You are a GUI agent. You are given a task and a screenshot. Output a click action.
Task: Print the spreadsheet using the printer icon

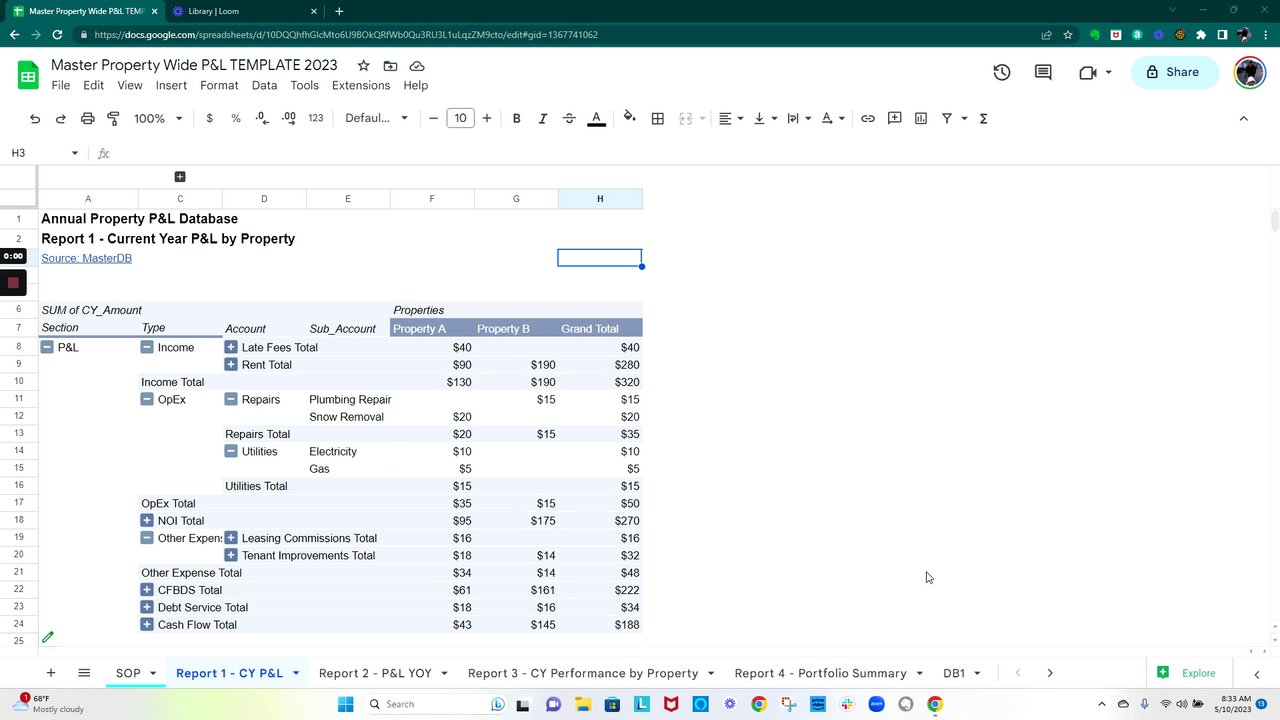pyautogui.click(x=87, y=118)
